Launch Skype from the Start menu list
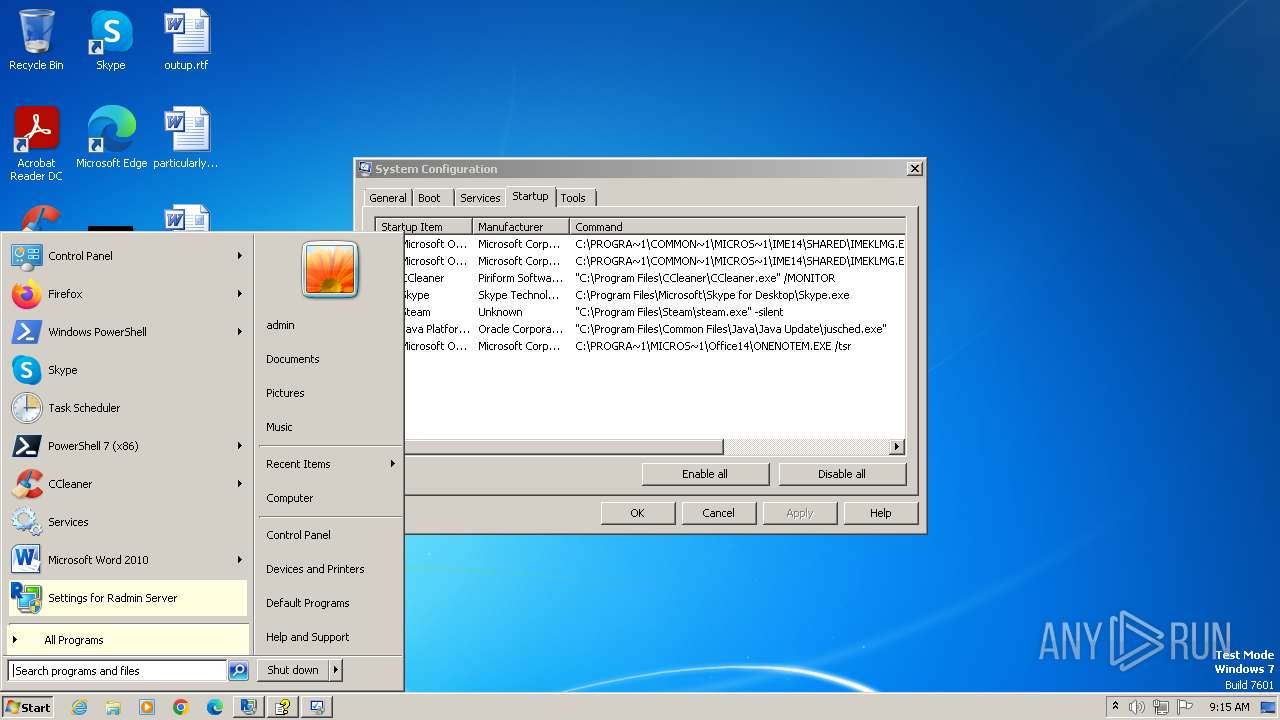This screenshot has width=1280, height=720. pyautogui.click(x=128, y=370)
